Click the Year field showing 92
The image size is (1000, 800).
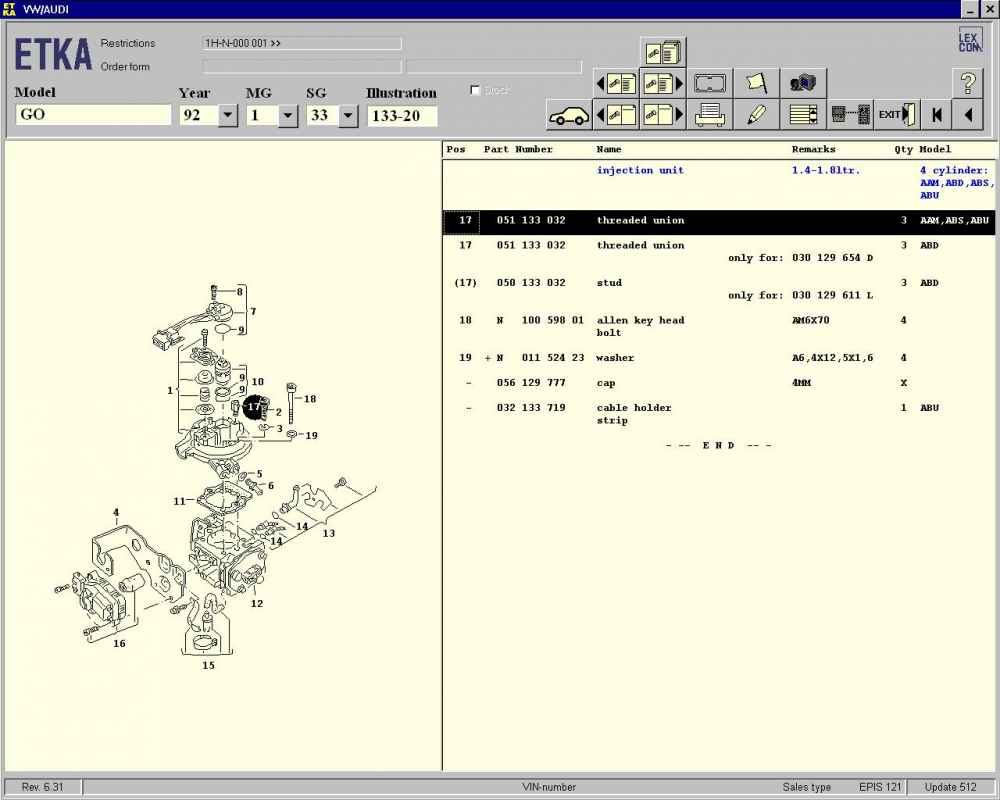pos(200,115)
